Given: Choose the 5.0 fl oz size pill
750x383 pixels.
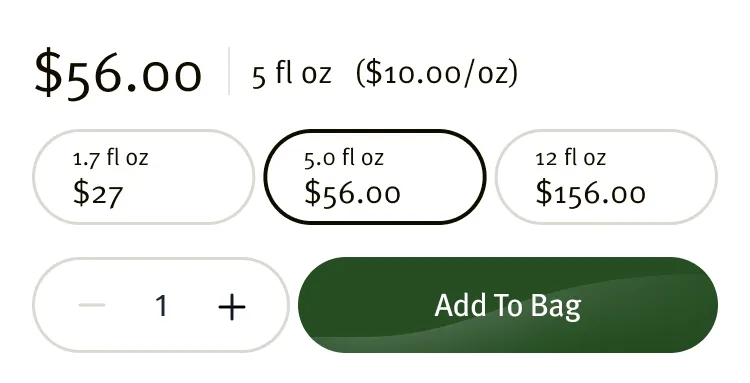Looking at the screenshot, I should pyautogui.click(x=375, y=176).
